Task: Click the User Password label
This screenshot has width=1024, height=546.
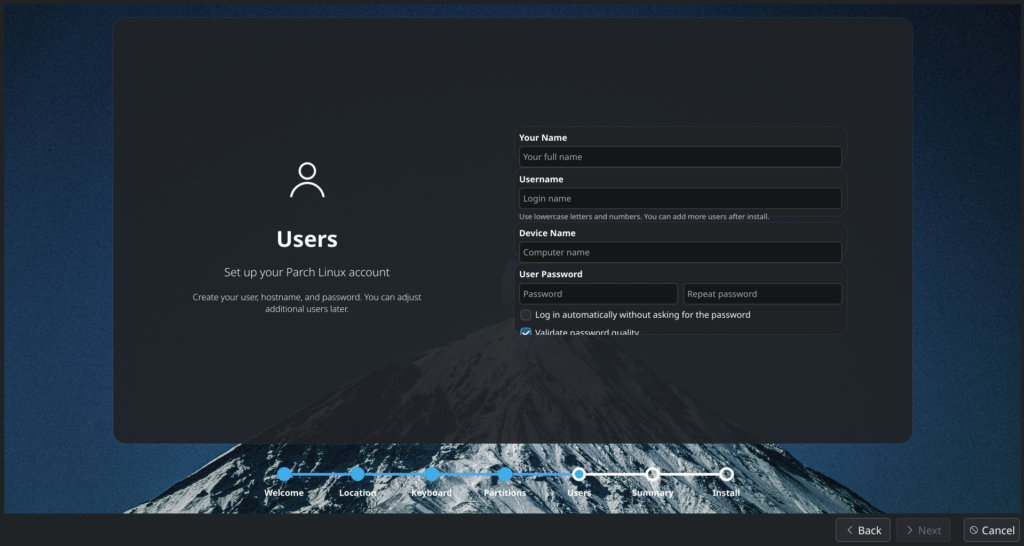Action: coord(551,274)
